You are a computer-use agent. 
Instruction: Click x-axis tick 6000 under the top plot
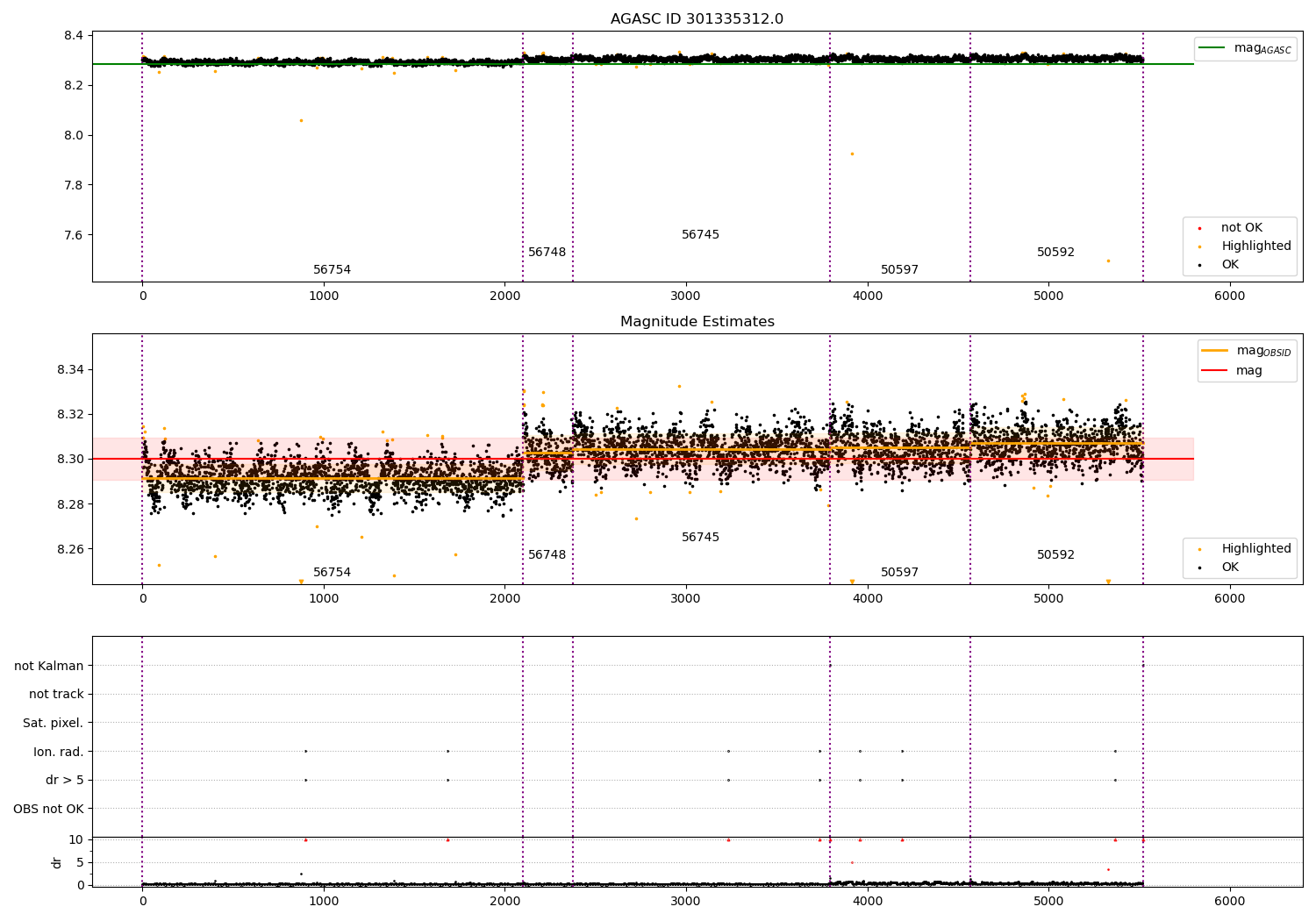click(x=1229, y=296)
